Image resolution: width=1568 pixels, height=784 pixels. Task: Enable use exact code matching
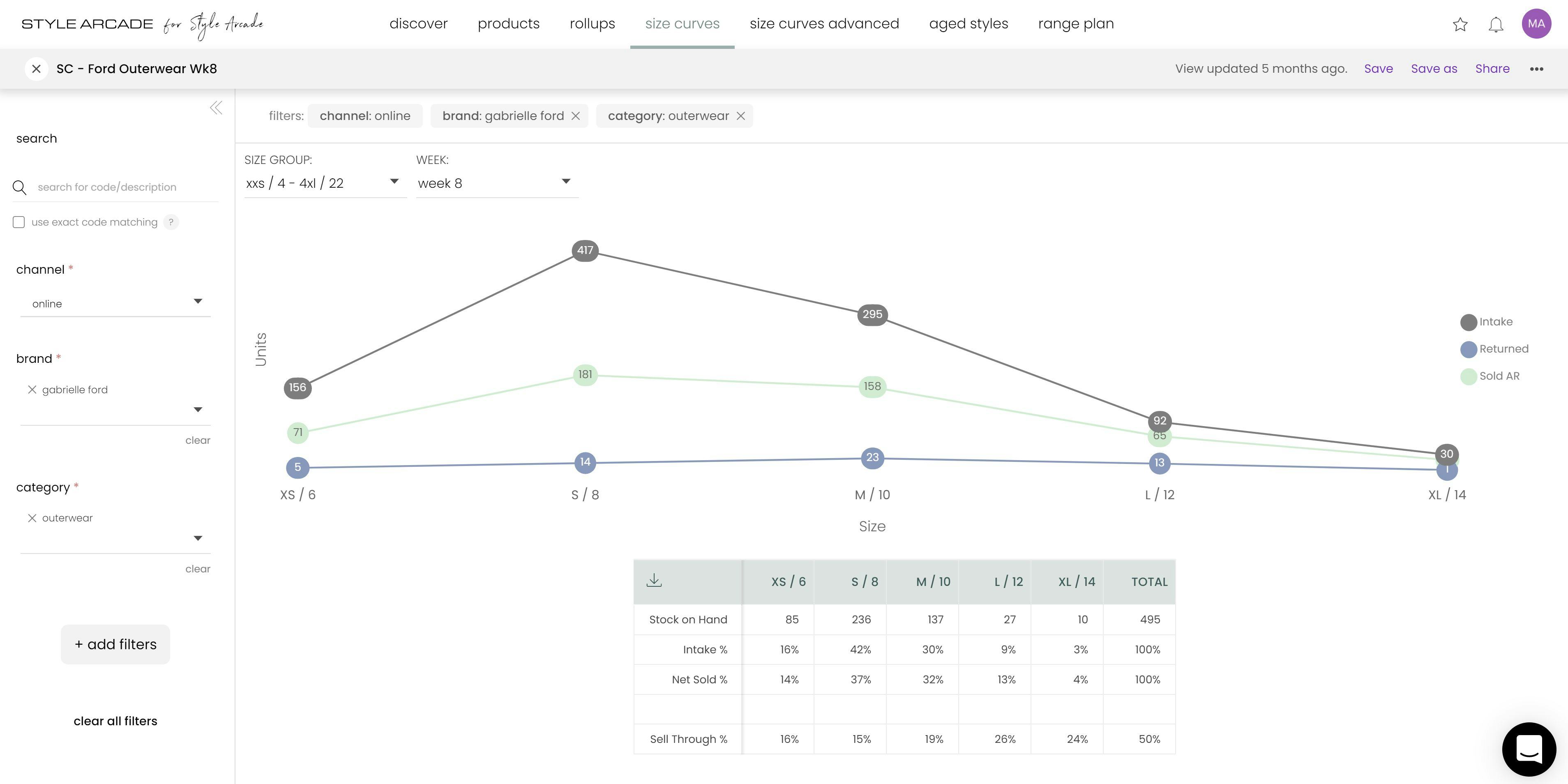19,222
